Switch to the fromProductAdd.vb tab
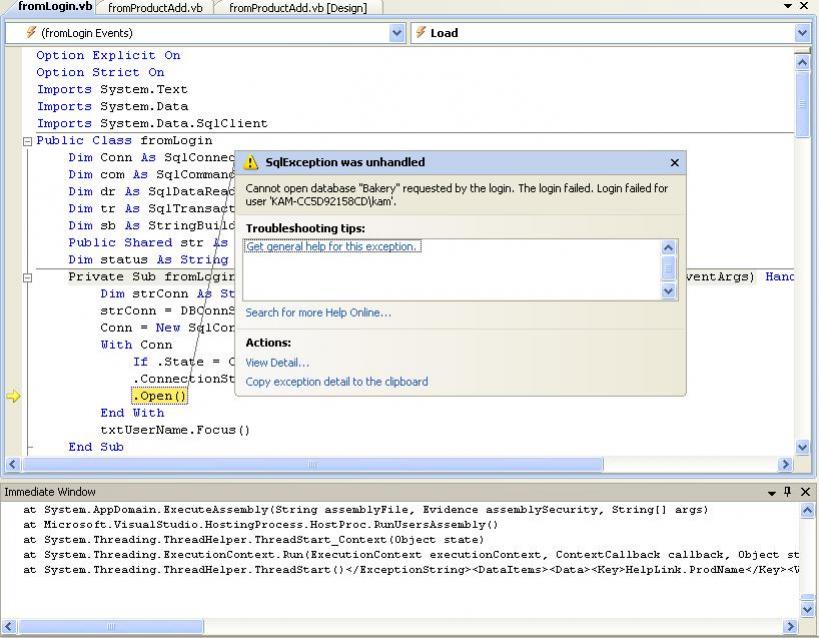 (x=154, y=8)
